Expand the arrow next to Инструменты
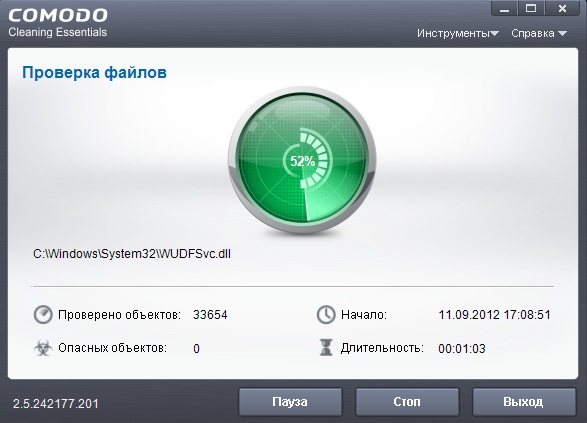The height and width of the screenshot is (423, 587). pos(495,34)
